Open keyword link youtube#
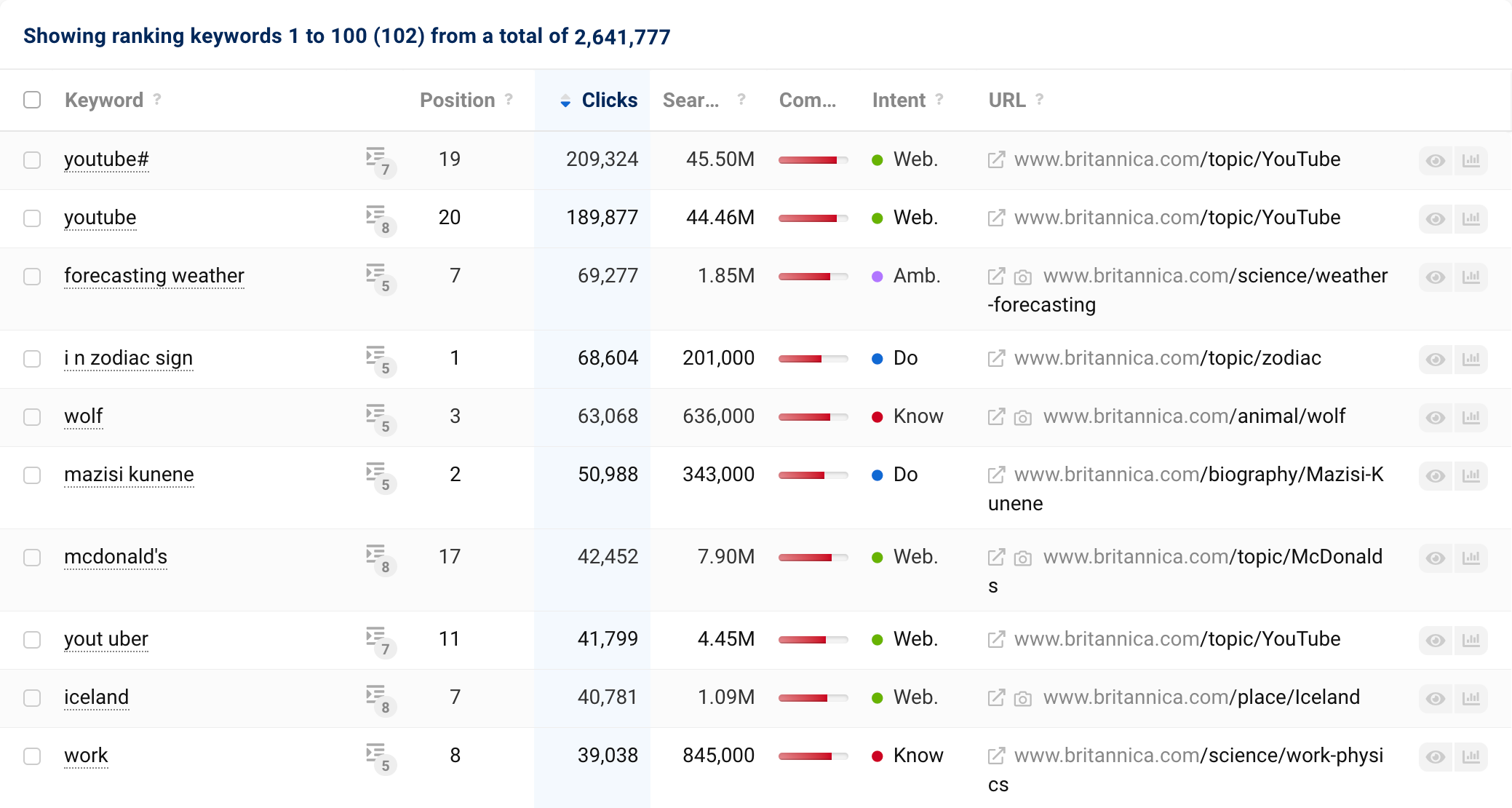 tap(106, 159)
